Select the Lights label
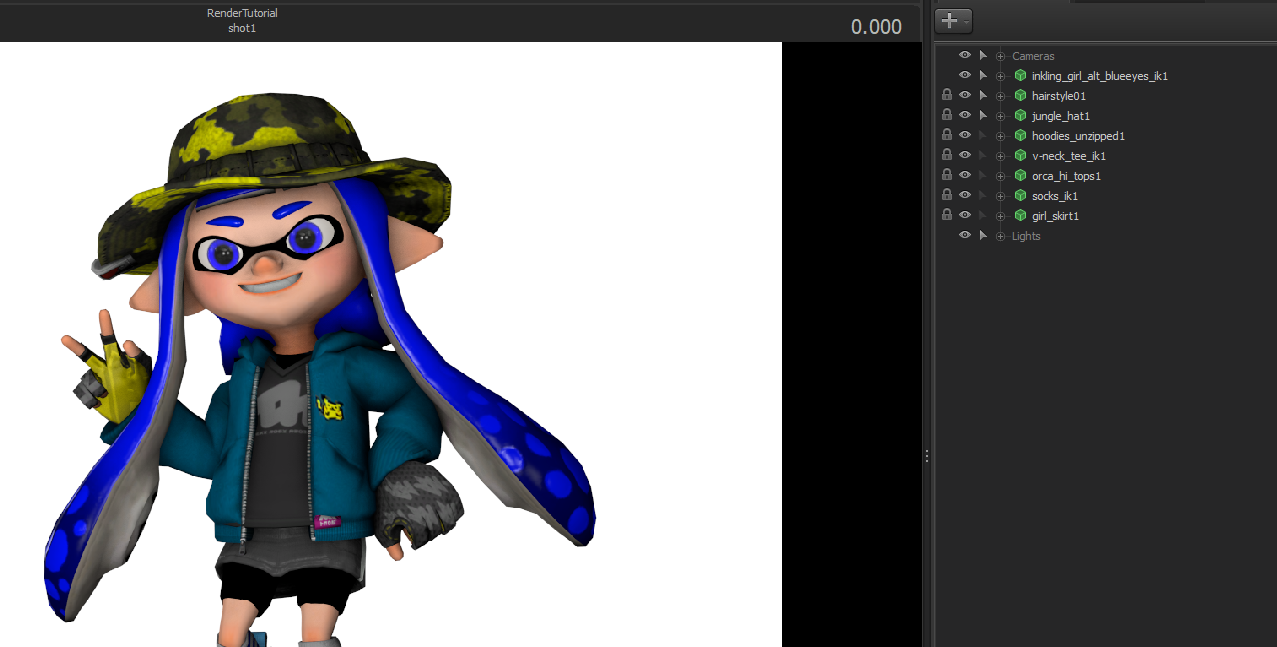The width and height of the screenshot is (1277, 647). tap(1026, 236)
